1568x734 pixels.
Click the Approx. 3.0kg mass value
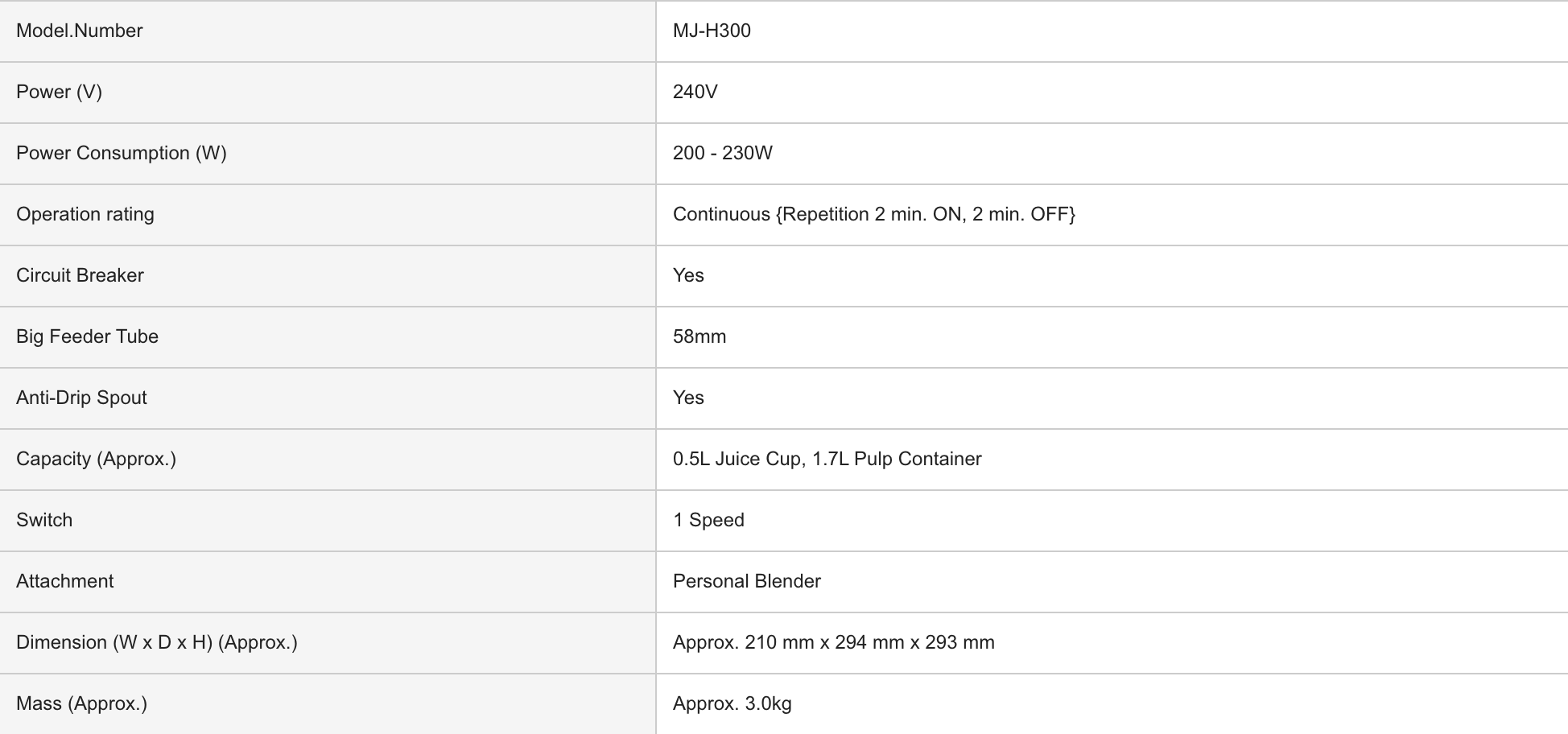pyautogui.click(x=732, y=703)
